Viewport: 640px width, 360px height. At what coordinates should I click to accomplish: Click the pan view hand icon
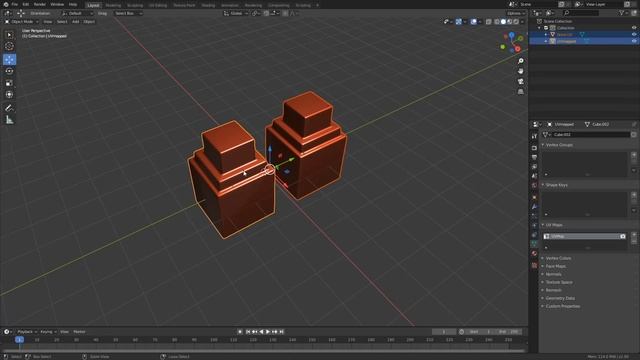pyautogui.click(x=520, y=71)
